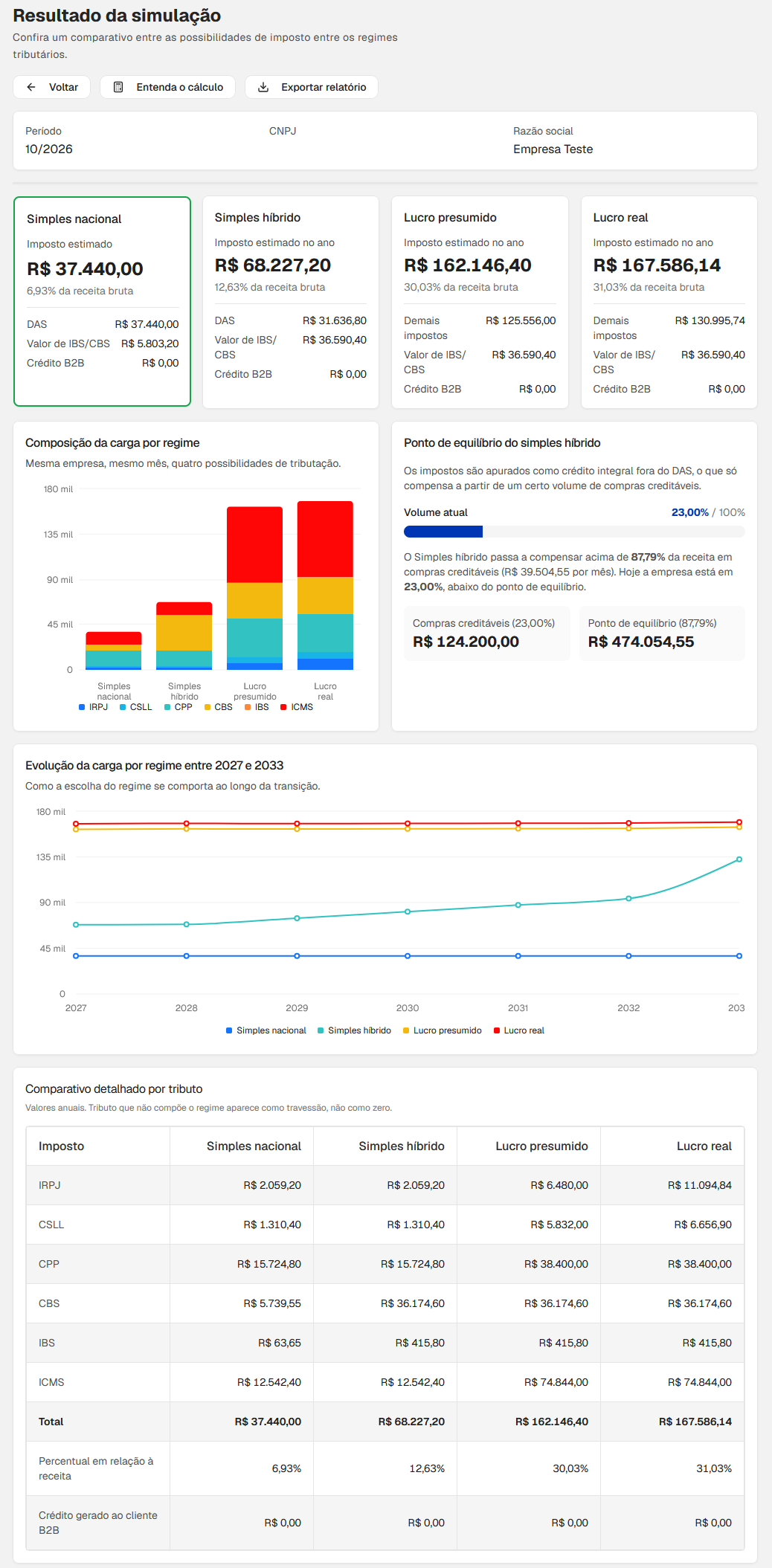Click the Lucro presumido stacked bar

(x=255, y=588)
